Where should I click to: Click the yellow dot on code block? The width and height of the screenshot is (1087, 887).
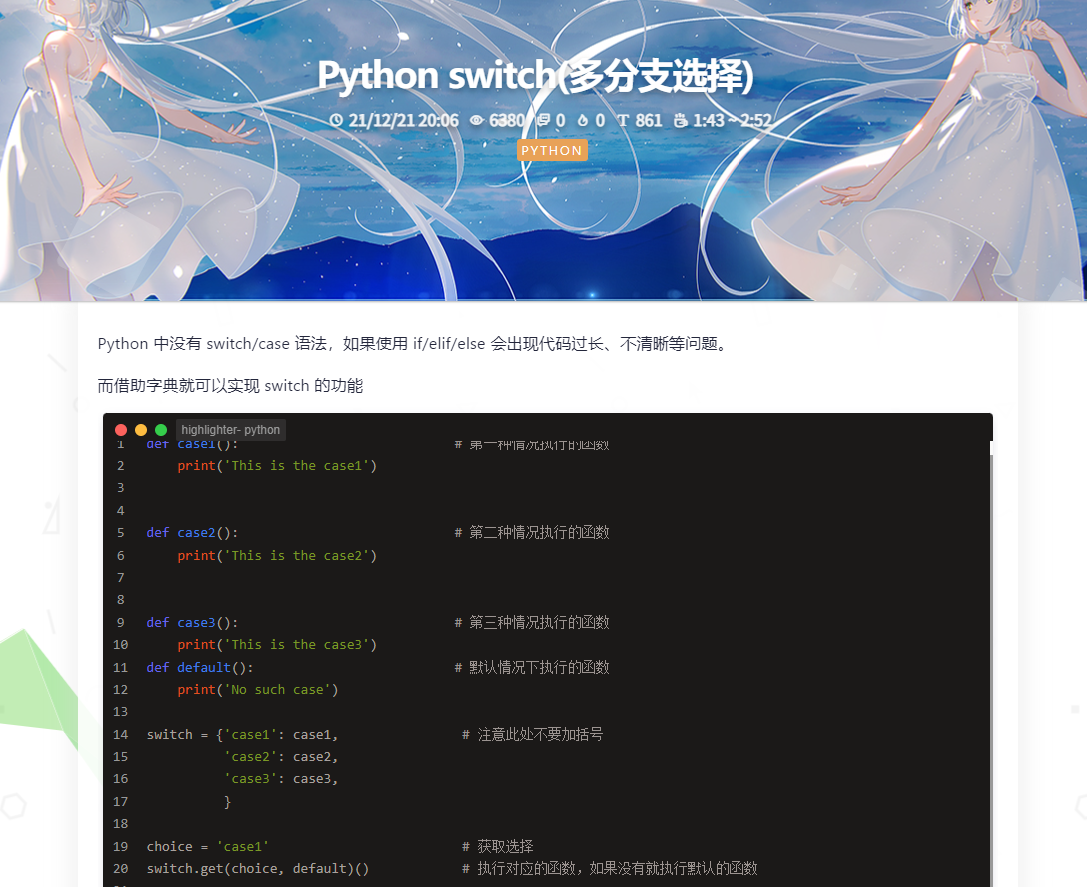point(141,430)
